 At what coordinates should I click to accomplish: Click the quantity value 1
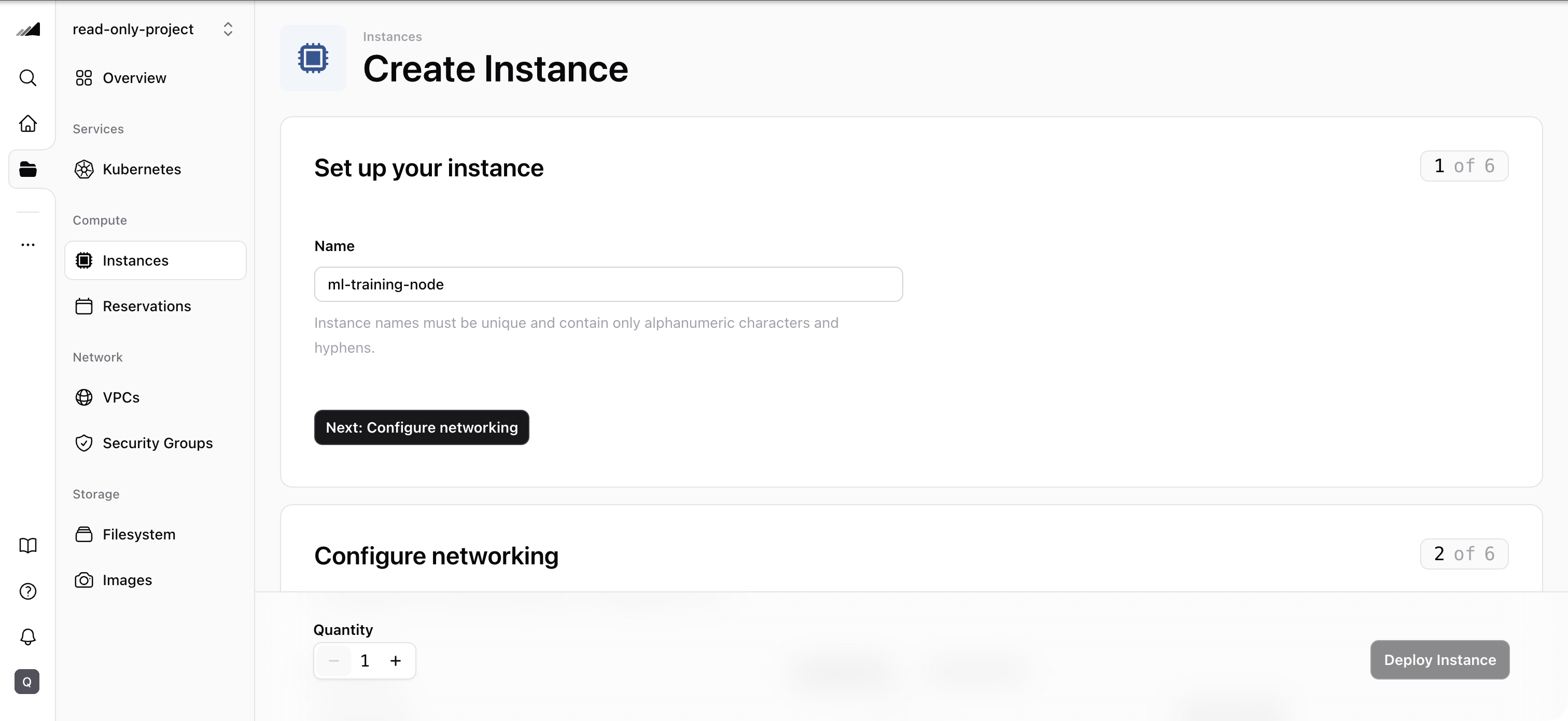365,661
